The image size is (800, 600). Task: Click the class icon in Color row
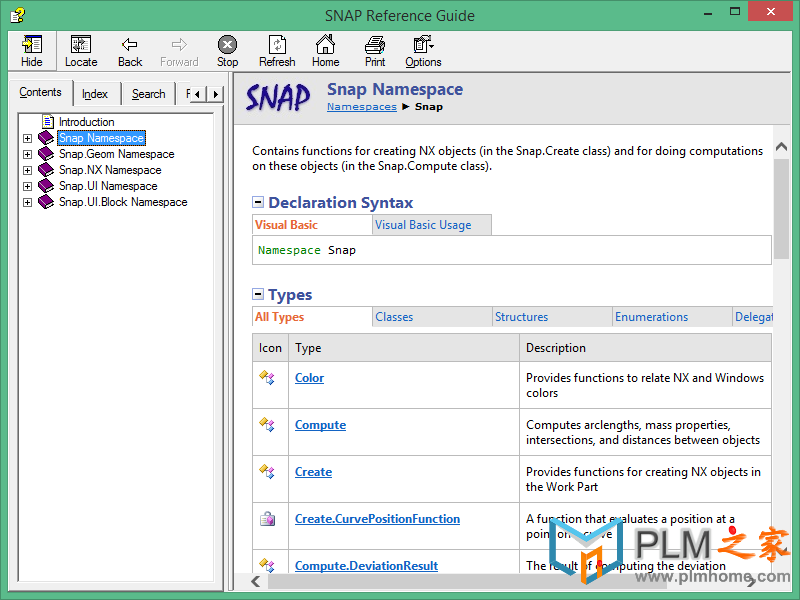267,378
